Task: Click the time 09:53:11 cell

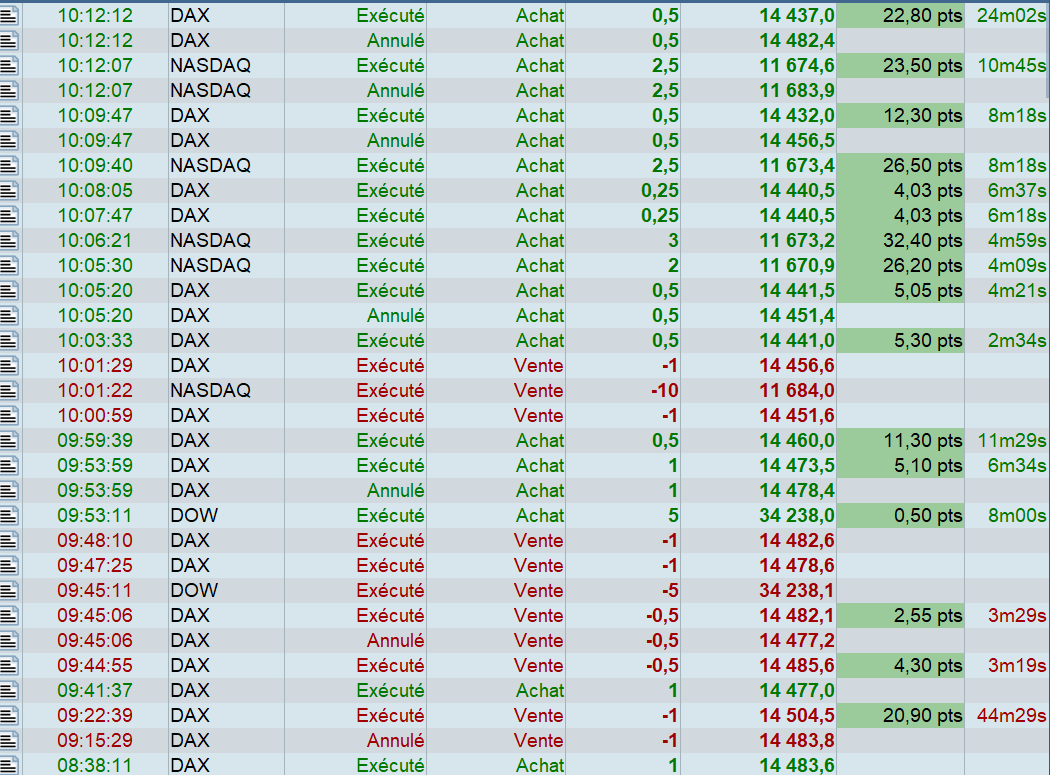Action: click(x=95, y=516)
